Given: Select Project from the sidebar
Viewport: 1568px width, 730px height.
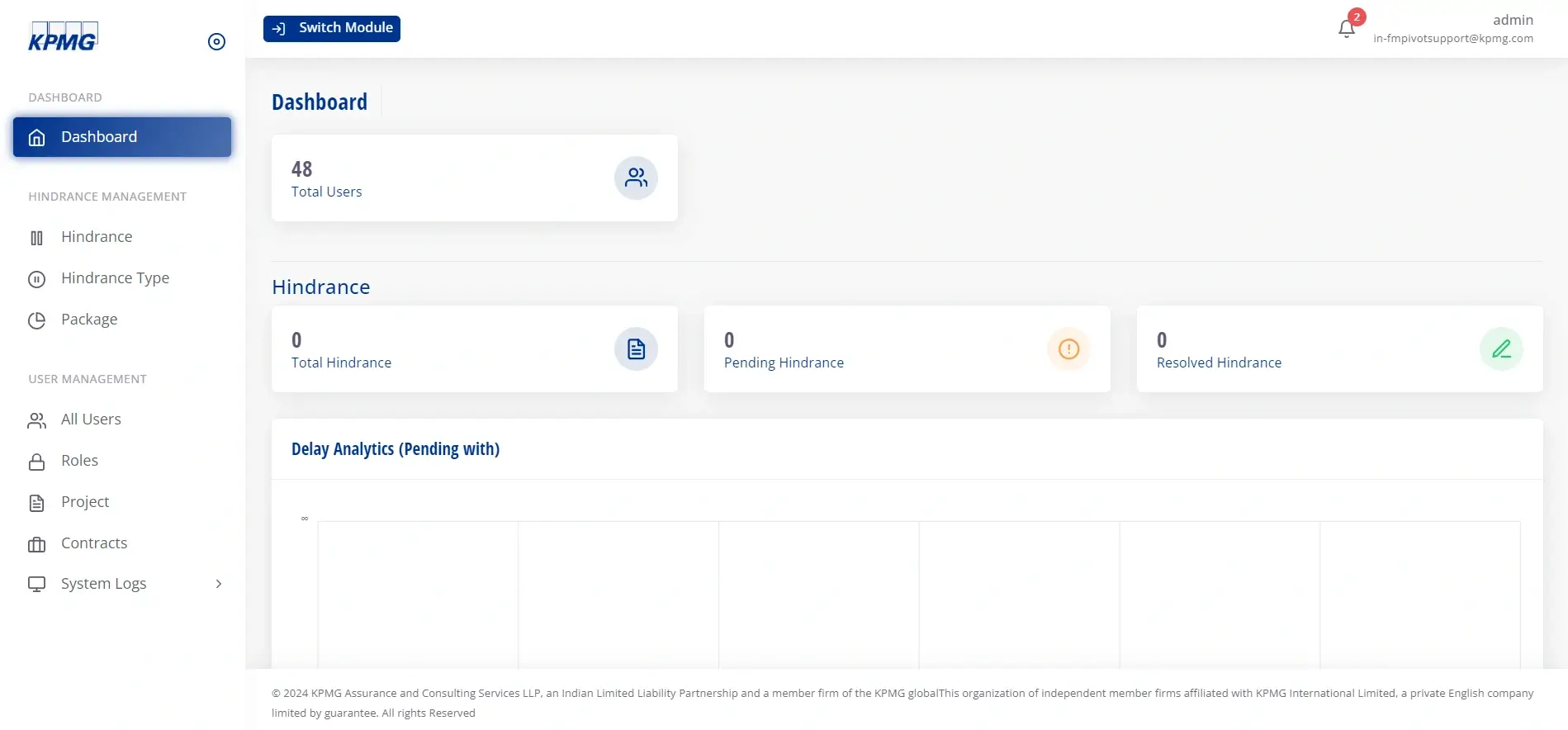Looking at the screenshot, I should click(84, 502).
